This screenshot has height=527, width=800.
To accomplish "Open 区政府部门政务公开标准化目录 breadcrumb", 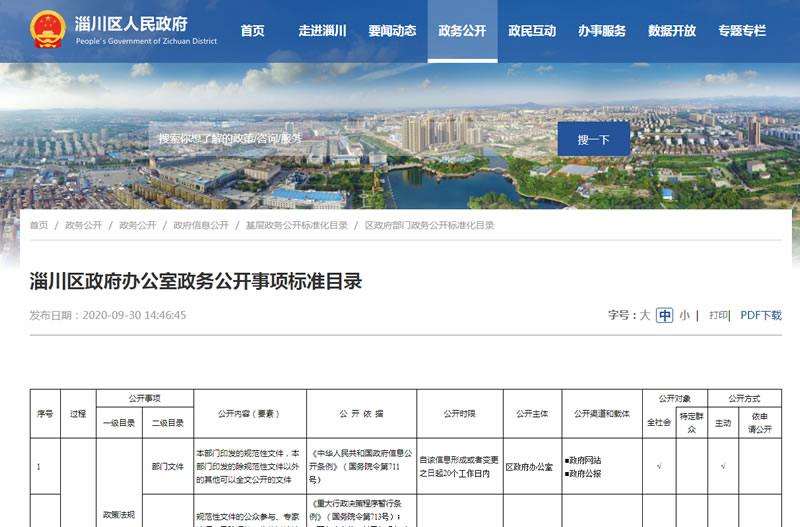I will point(429,226).
